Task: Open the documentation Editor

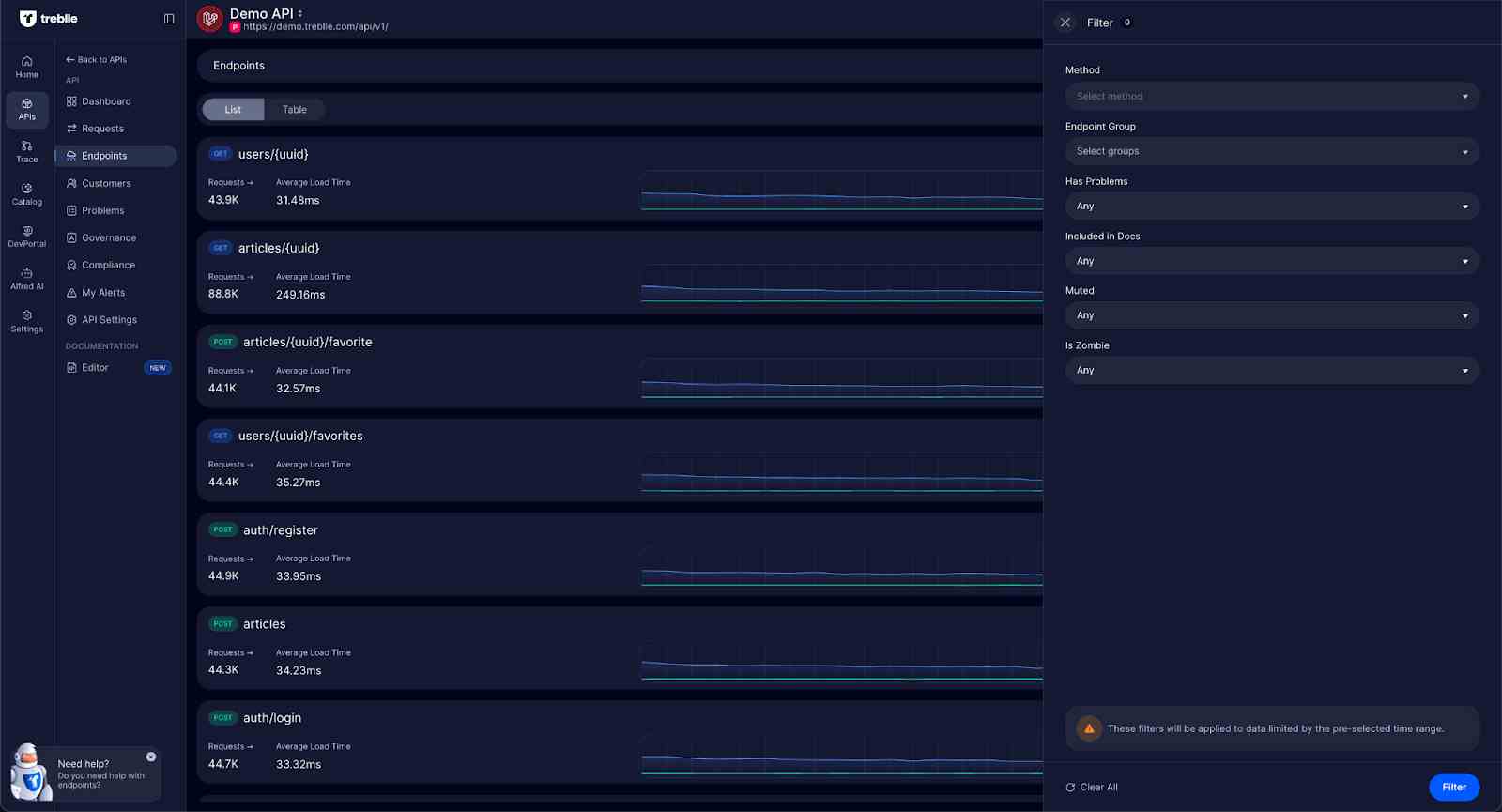Action: coord(95,367)
